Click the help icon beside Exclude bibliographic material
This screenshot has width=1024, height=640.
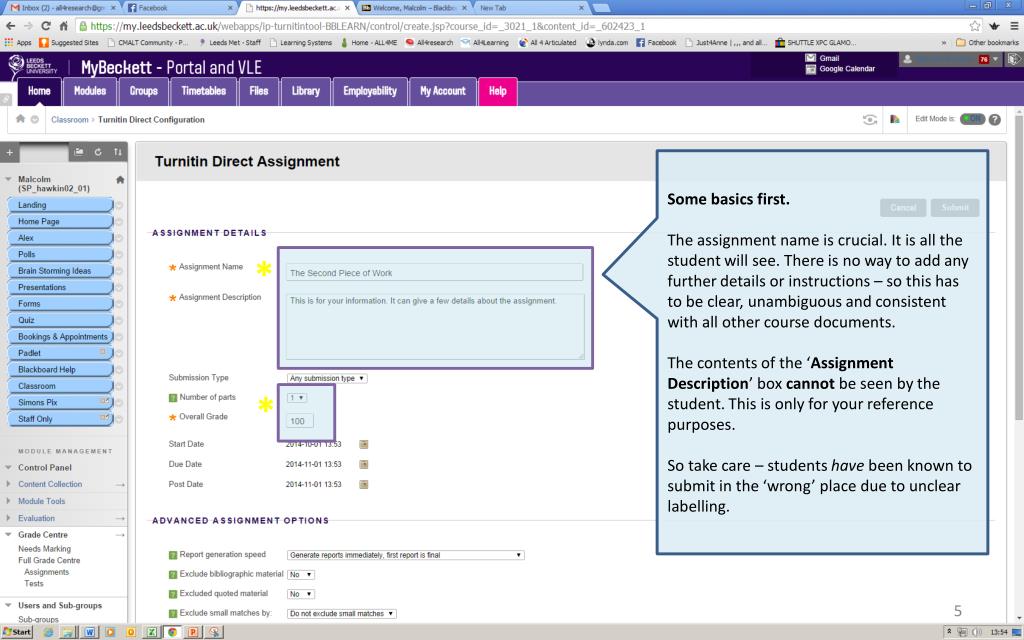173,575
